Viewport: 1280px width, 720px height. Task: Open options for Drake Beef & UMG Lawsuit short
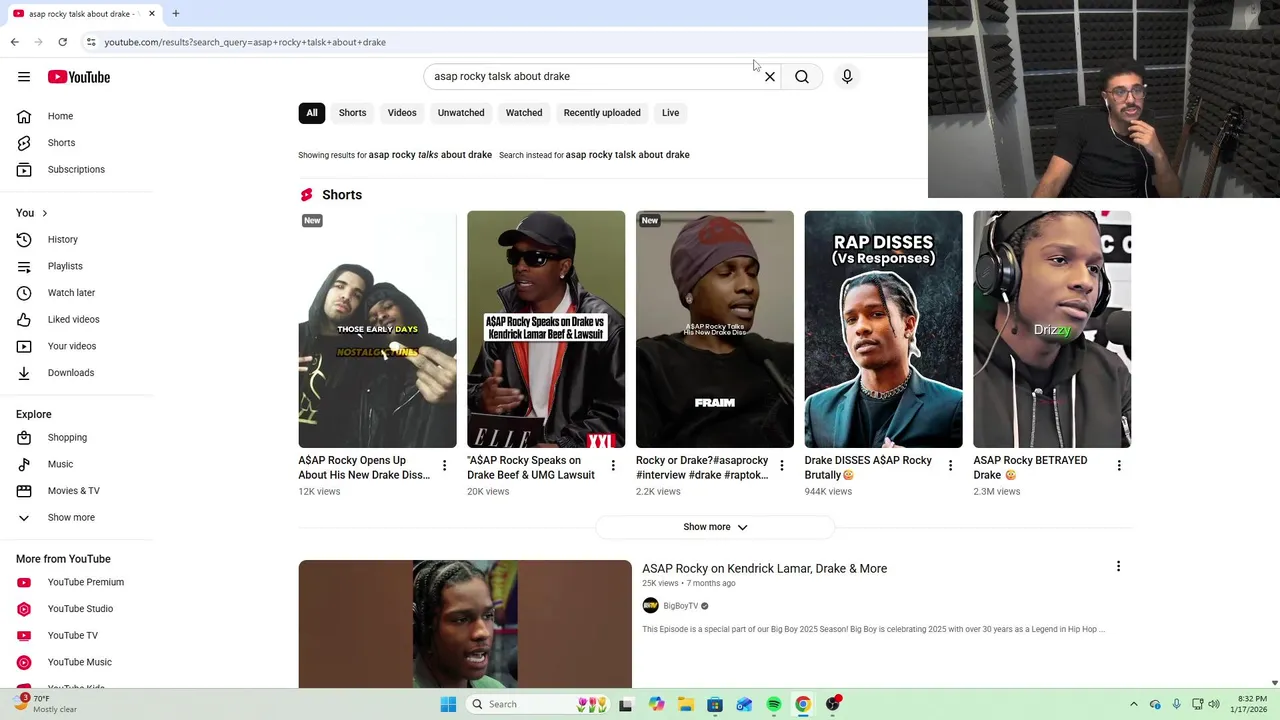pos(613,466)
